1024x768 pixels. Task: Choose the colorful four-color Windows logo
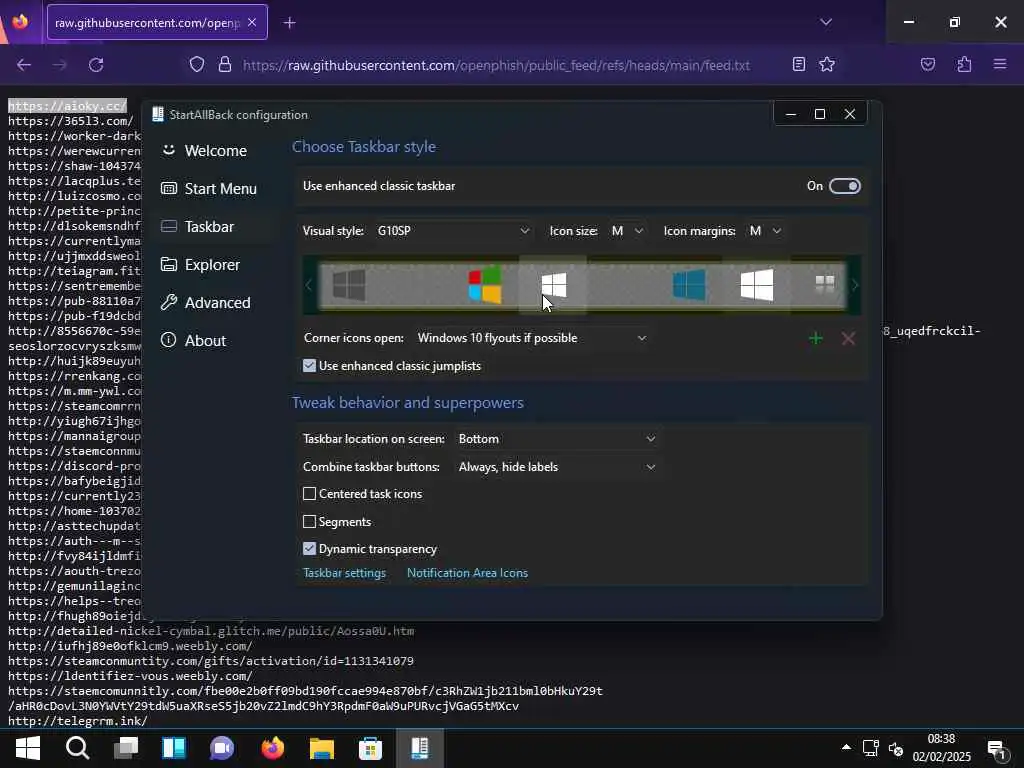[x=485, y=285]
